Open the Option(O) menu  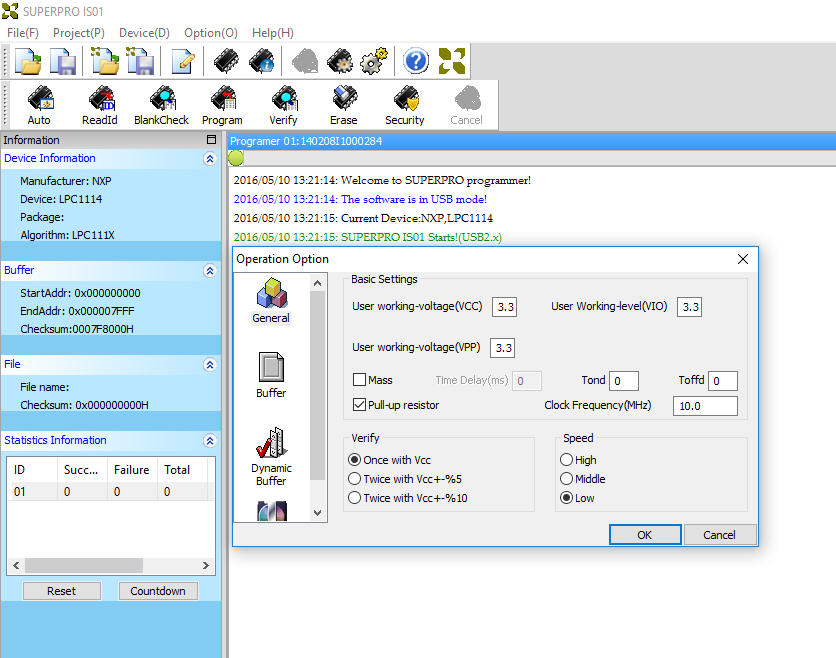[211, 33]
